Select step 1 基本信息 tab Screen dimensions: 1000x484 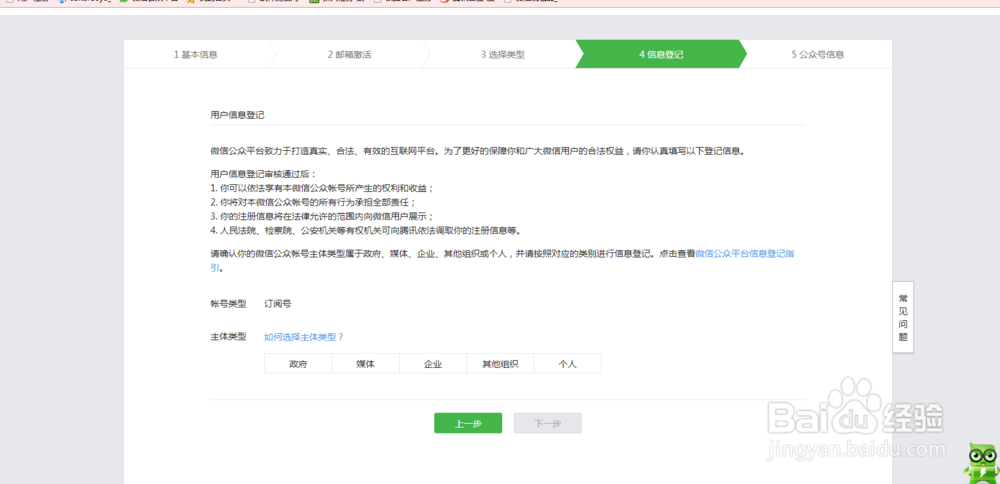click(x=196, y=54)
